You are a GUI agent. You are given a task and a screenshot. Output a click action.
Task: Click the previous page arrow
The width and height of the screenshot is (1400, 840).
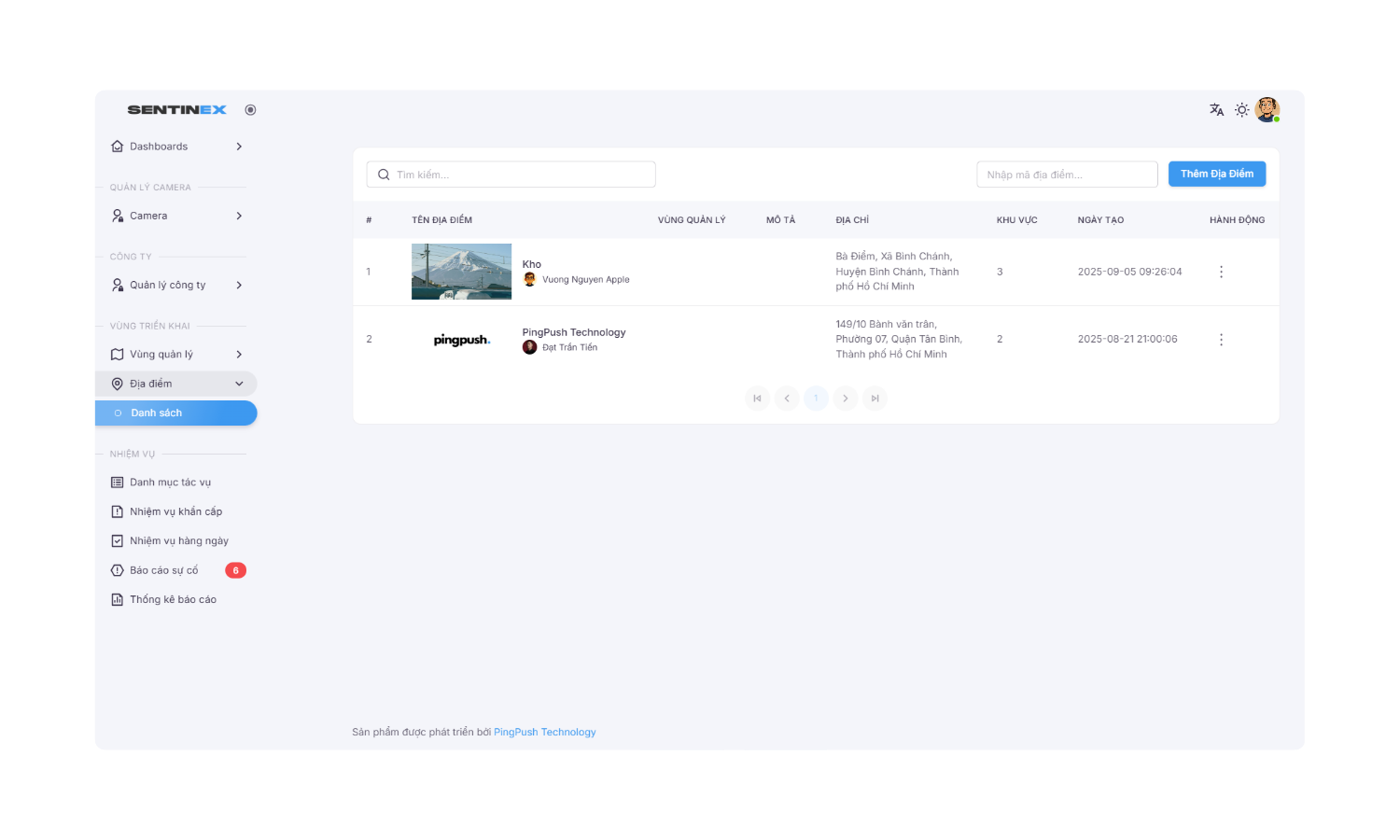coord(787,399)
